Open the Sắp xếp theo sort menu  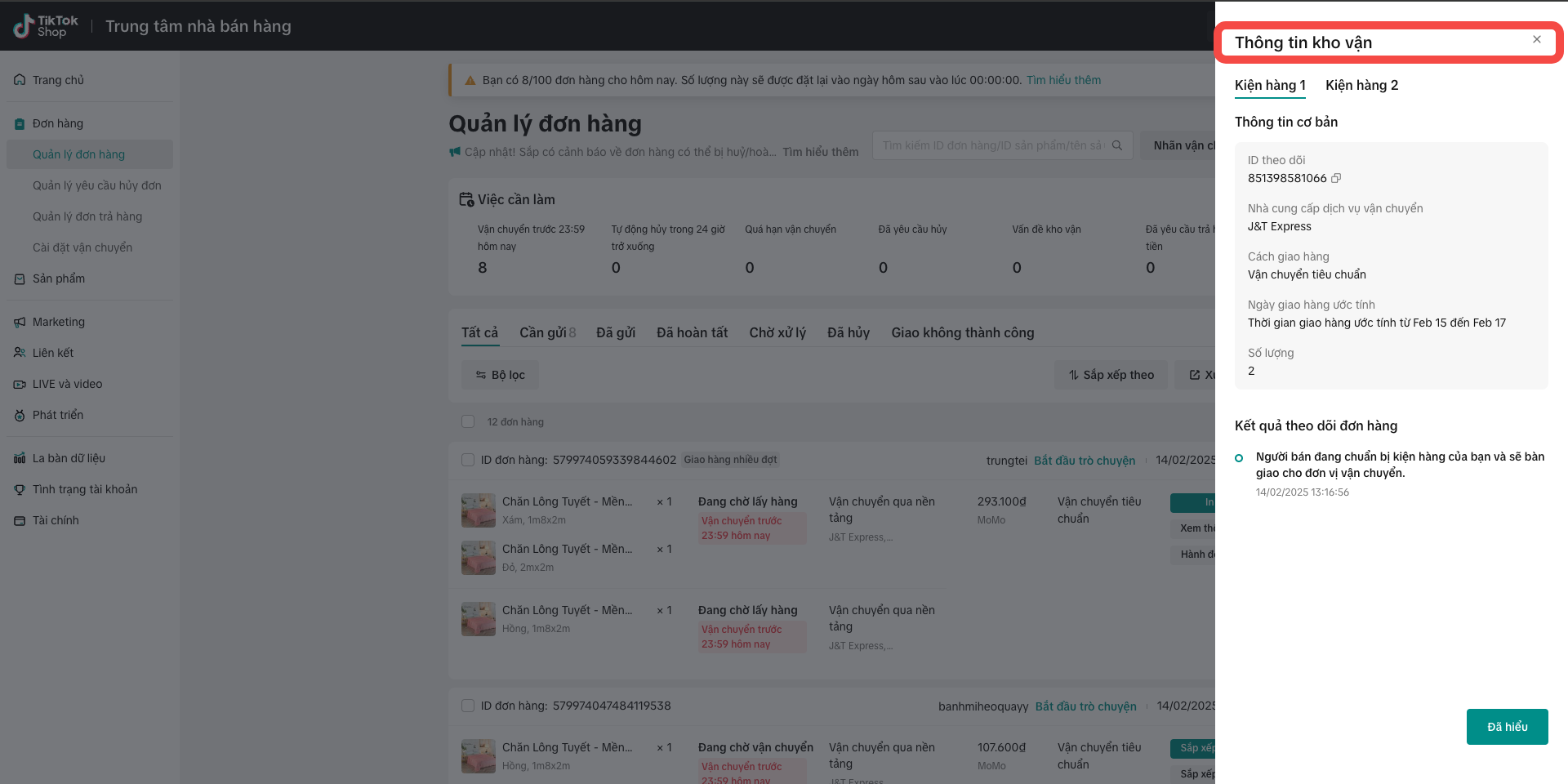tap(1111, 375)
